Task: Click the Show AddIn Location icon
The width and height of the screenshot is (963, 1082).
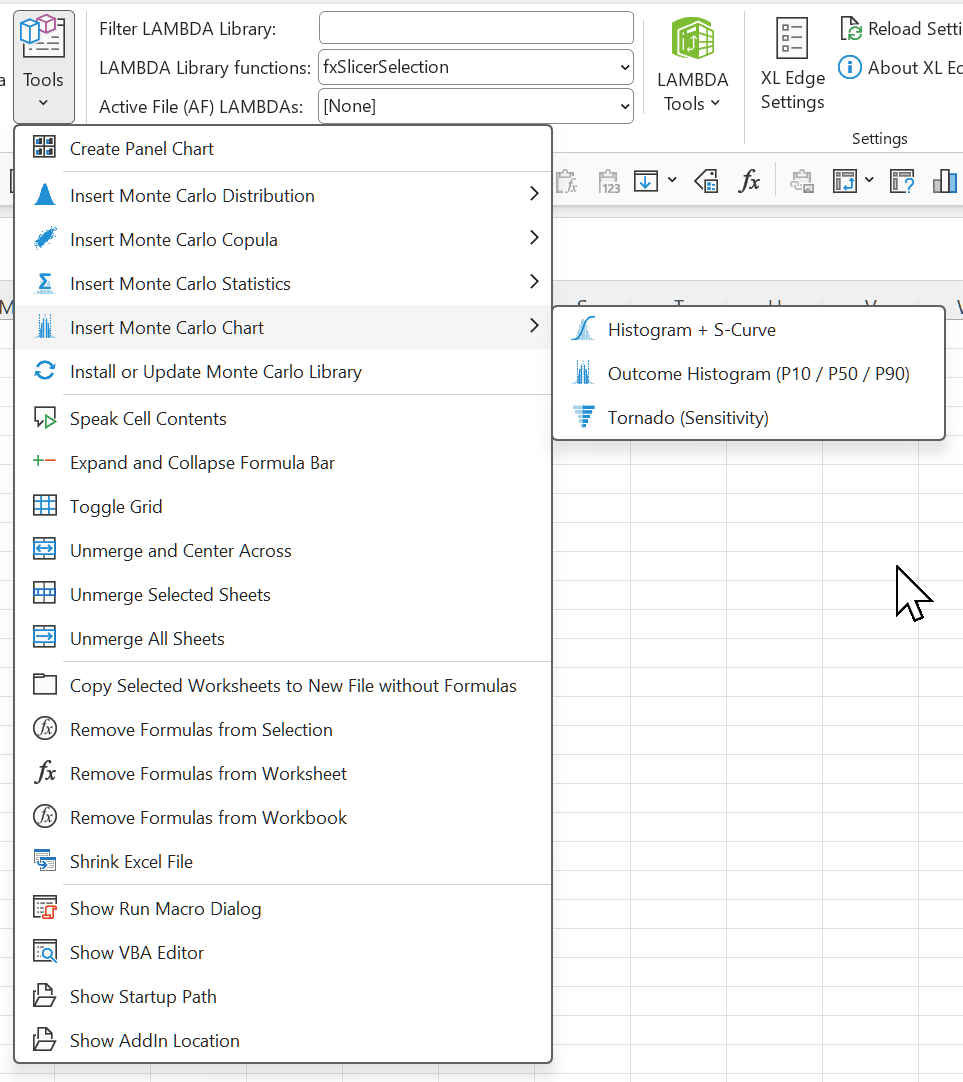Action: pos(45,1039)
